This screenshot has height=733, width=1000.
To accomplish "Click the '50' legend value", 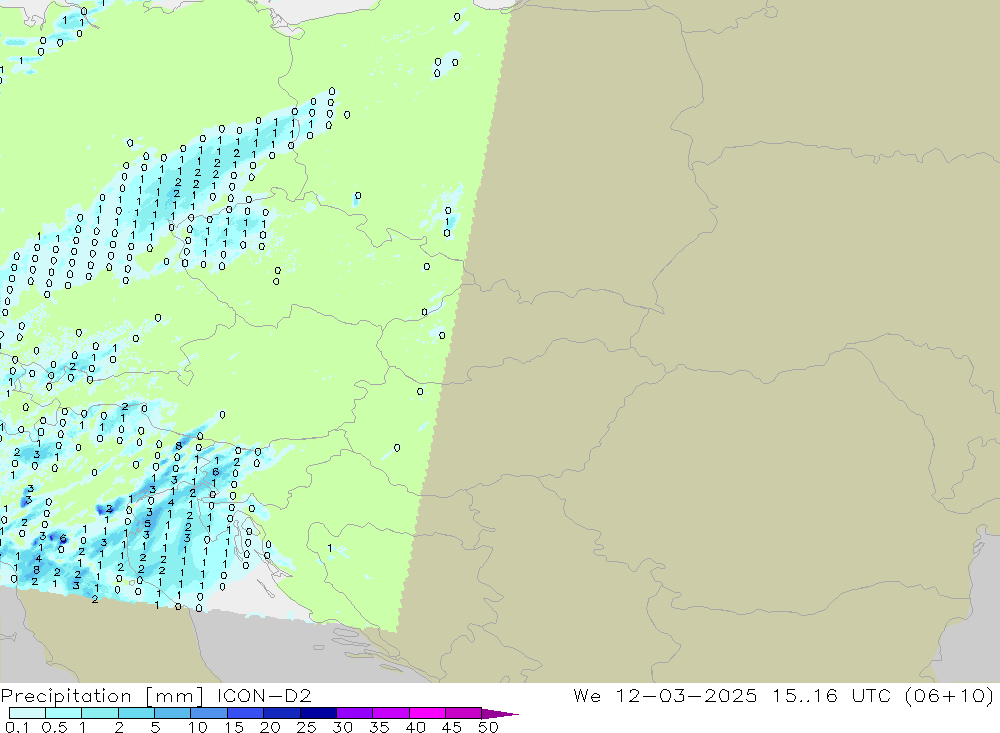I will pos(488,727).
